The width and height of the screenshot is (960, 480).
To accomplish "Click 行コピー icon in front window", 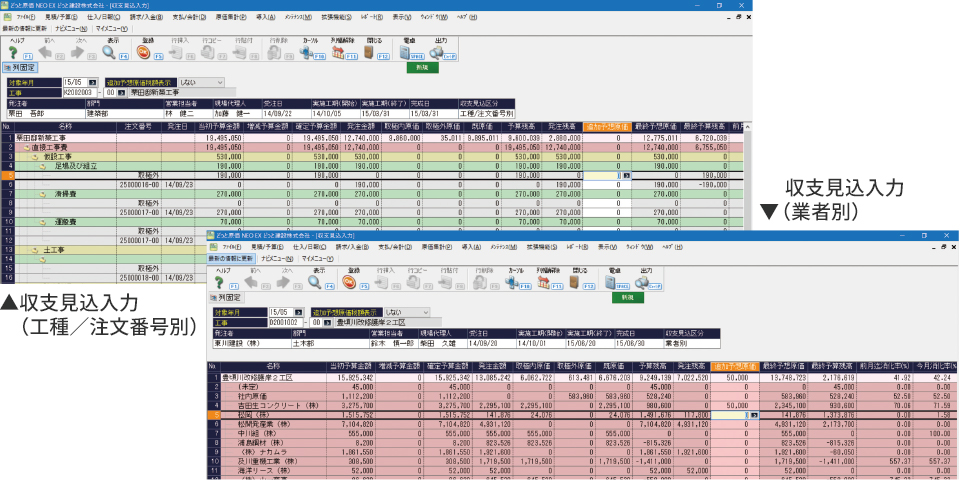I will 413,282.
